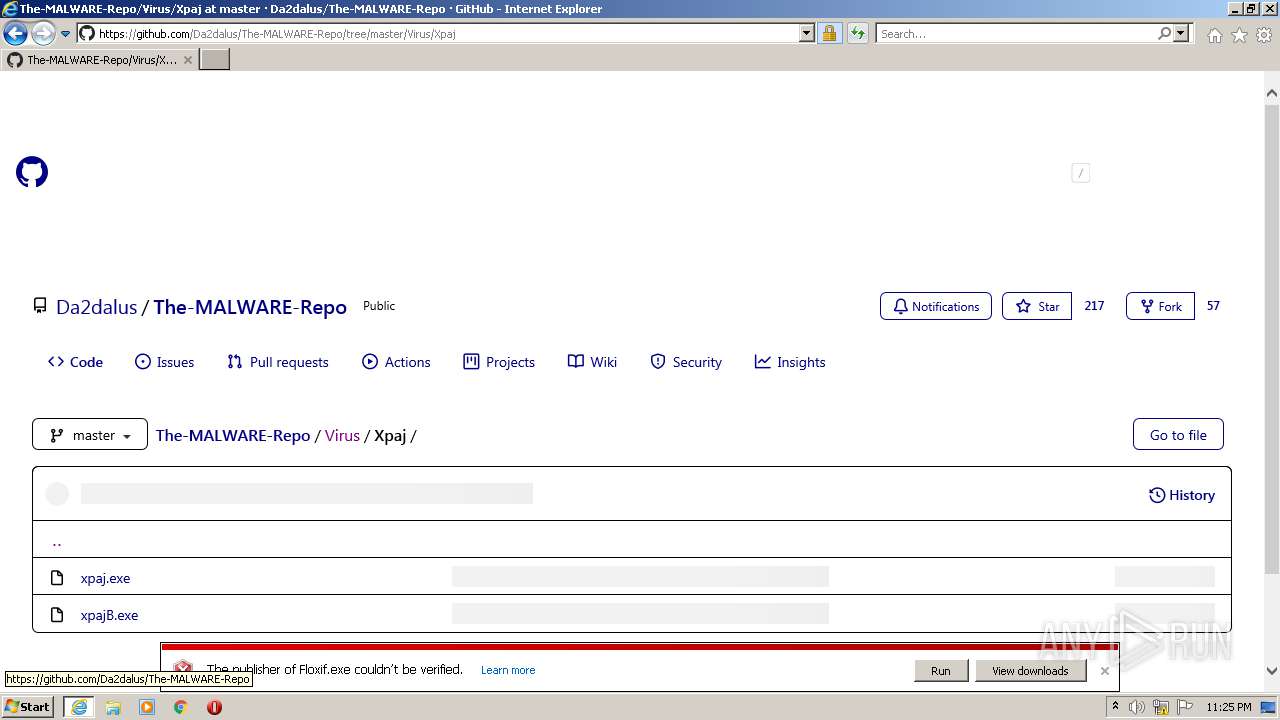Click the Virus breadcrumb link

(x=342, y=435)
